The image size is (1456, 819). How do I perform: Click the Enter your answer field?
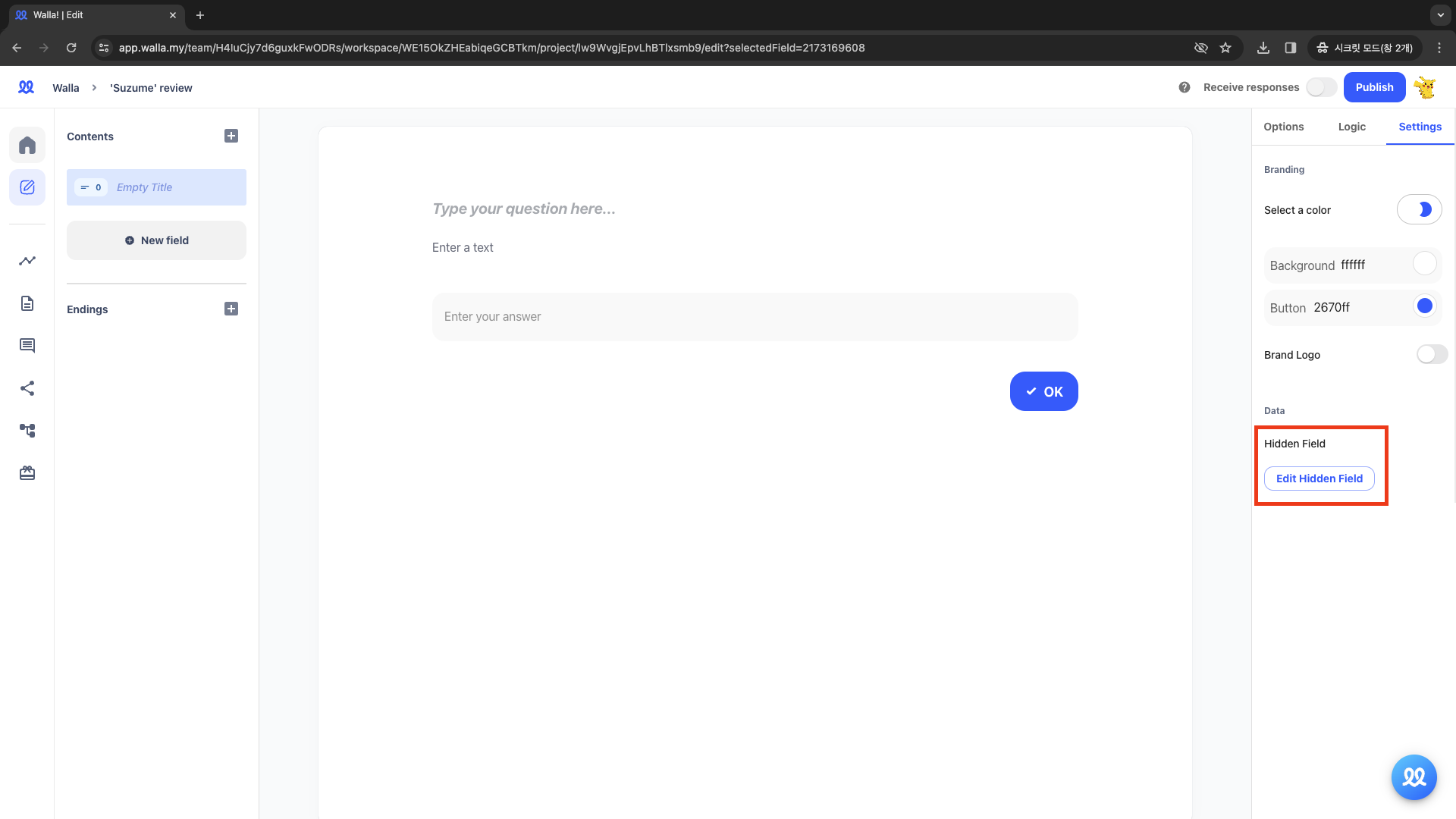pyautogui.click(x=755, y=317)
